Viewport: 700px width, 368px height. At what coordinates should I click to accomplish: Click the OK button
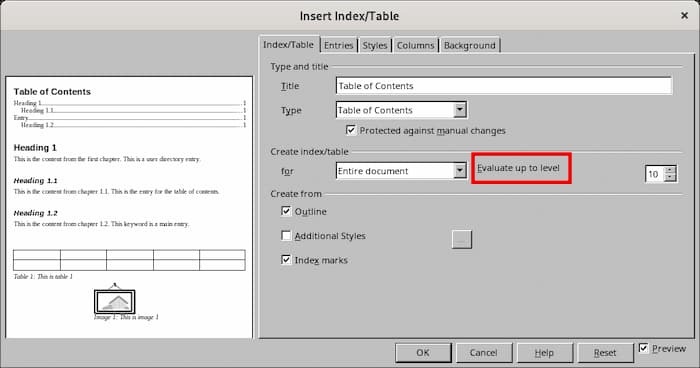[x=423, y=353]
